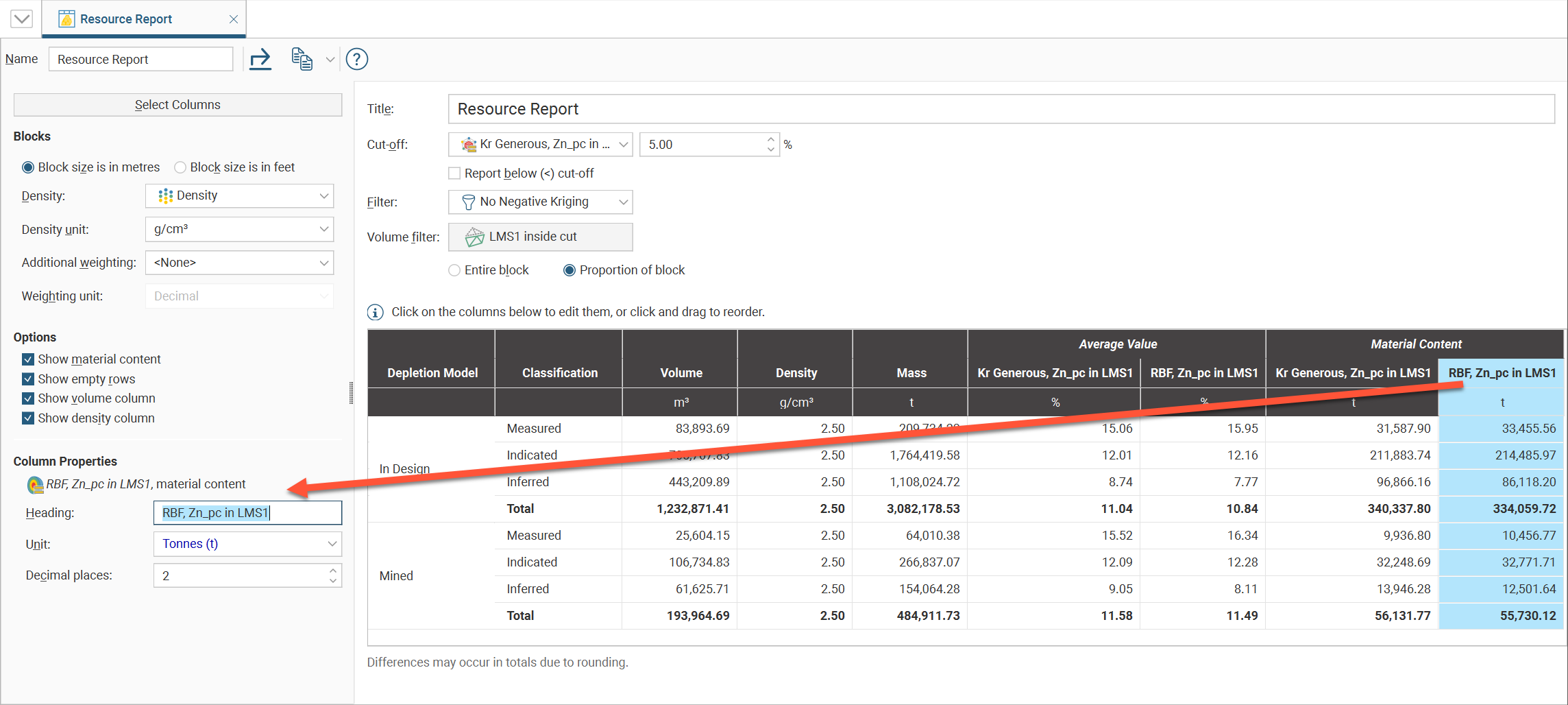The height and width of the screenshot is (705, 1568).
Task: Open the Help question mark icon
Action: (356, 60)
